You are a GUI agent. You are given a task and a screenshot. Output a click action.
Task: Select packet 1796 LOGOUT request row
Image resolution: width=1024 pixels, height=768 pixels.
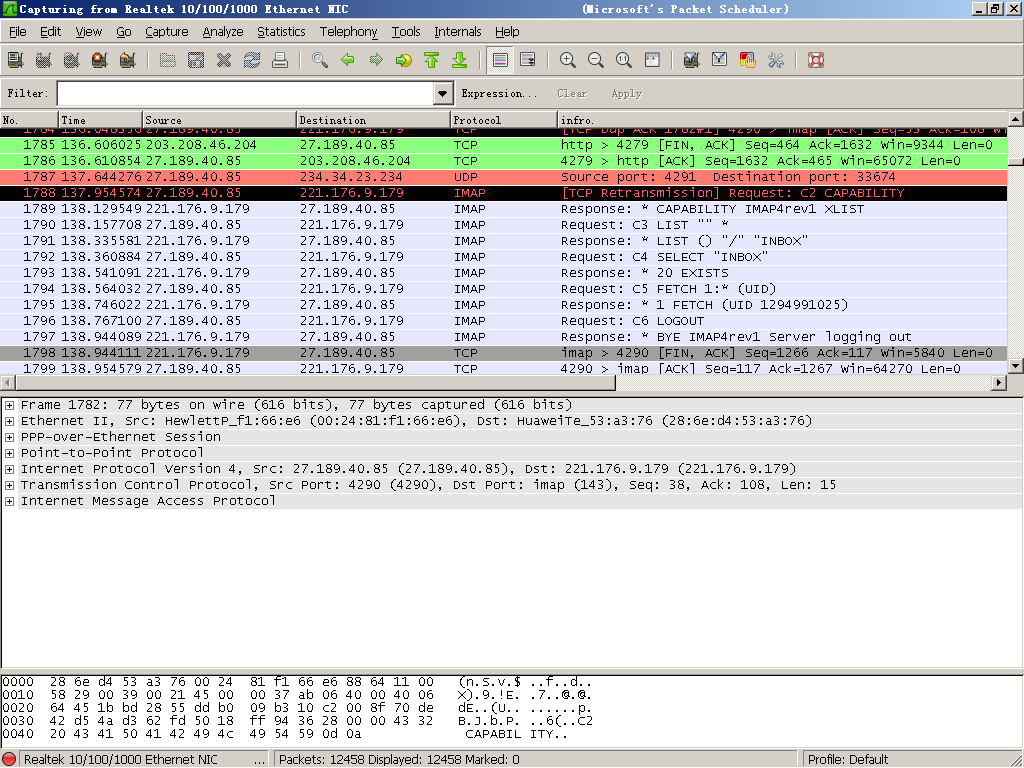504,321
